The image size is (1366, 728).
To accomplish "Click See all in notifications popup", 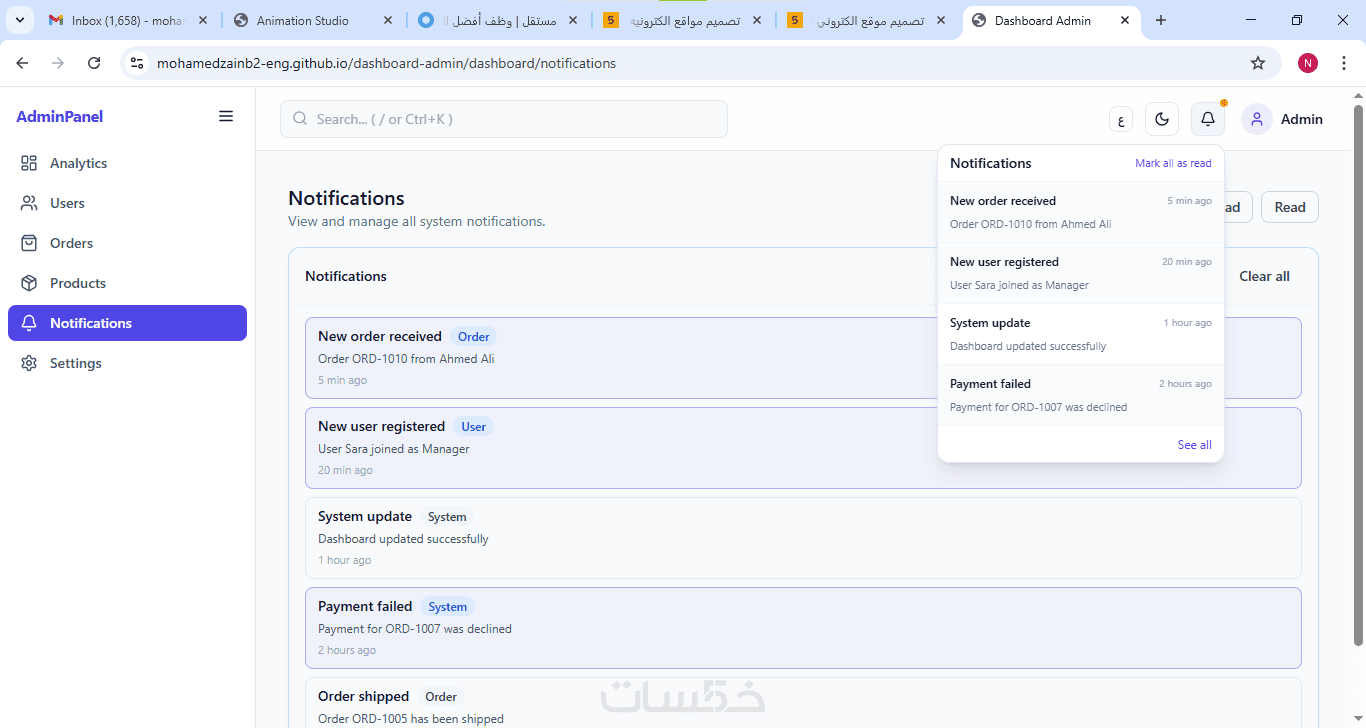I will tap(1194, 445).
